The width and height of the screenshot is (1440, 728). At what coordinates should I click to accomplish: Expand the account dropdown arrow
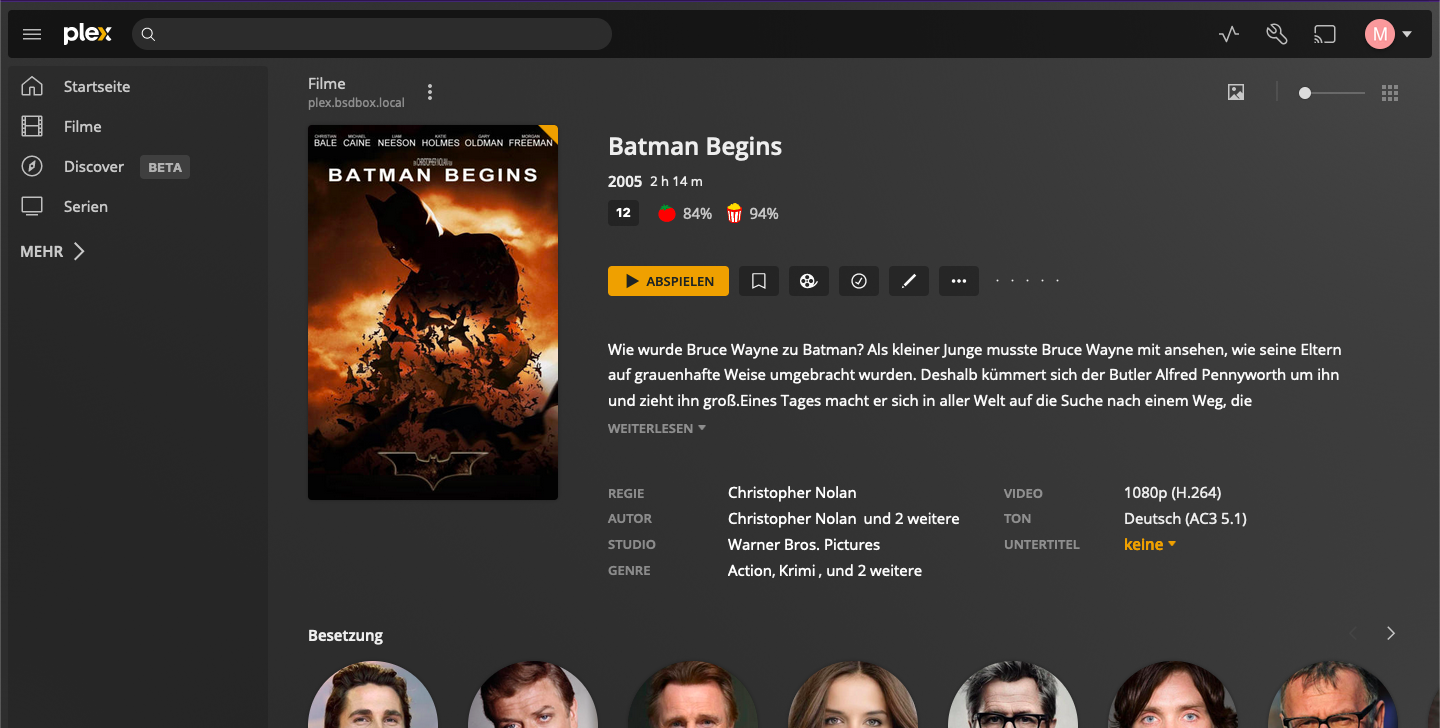[x=1407, y=34]
